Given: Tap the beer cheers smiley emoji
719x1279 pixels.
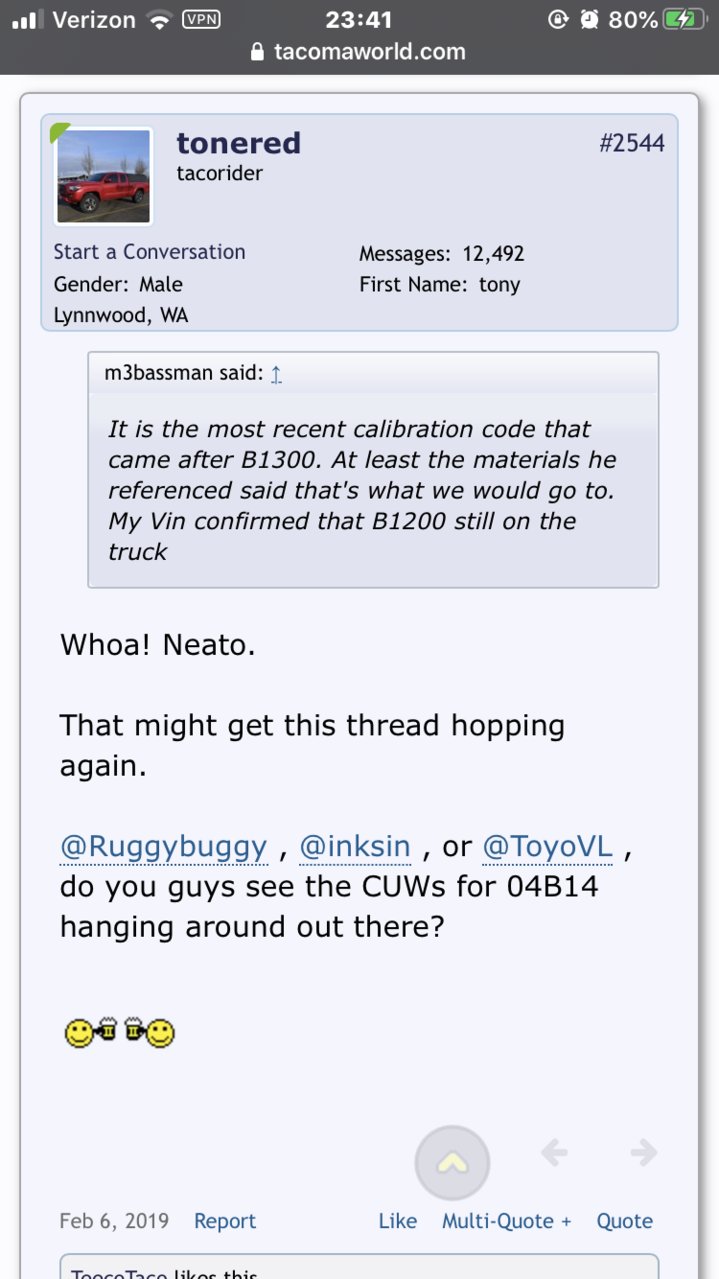Looking at the screenshot, I should point(120,1032).
